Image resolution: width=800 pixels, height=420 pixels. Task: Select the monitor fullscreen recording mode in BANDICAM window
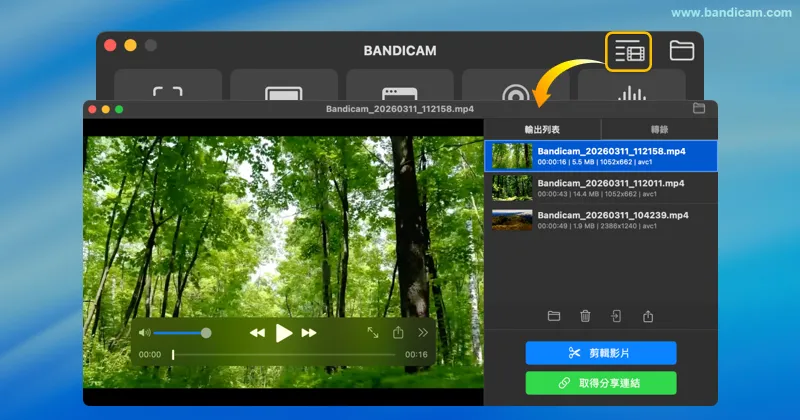click(x=284, y=85)
